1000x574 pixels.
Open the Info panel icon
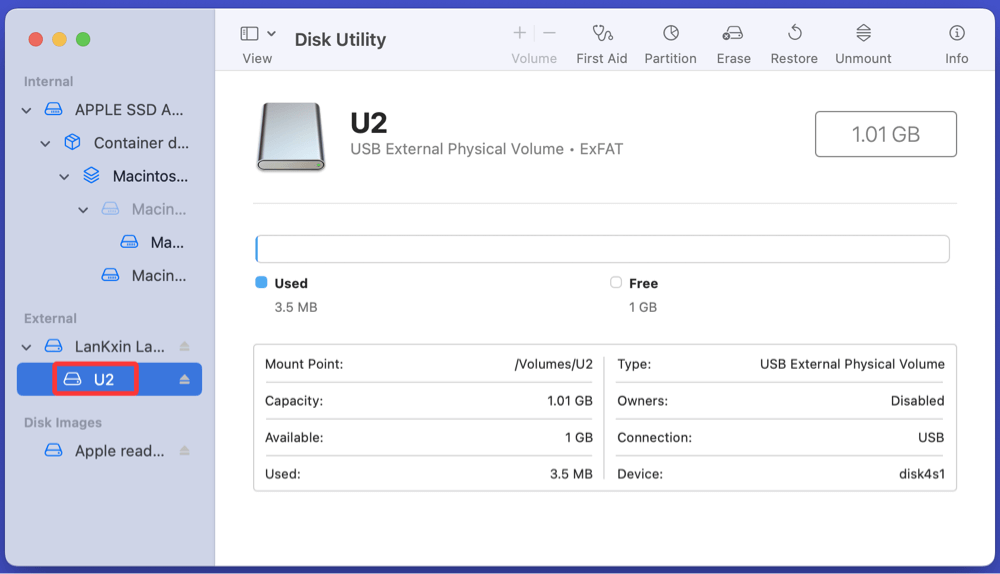pos(956,34)
